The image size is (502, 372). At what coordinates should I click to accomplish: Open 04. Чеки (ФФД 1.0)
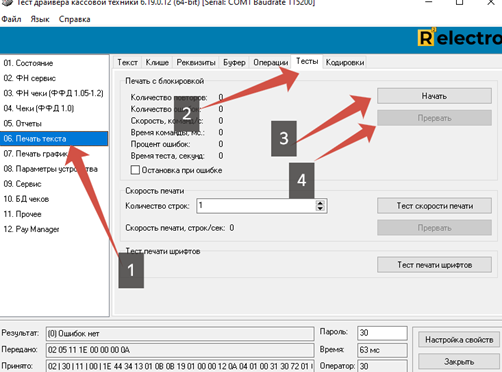pyautogui.click(x=54, y=108)
